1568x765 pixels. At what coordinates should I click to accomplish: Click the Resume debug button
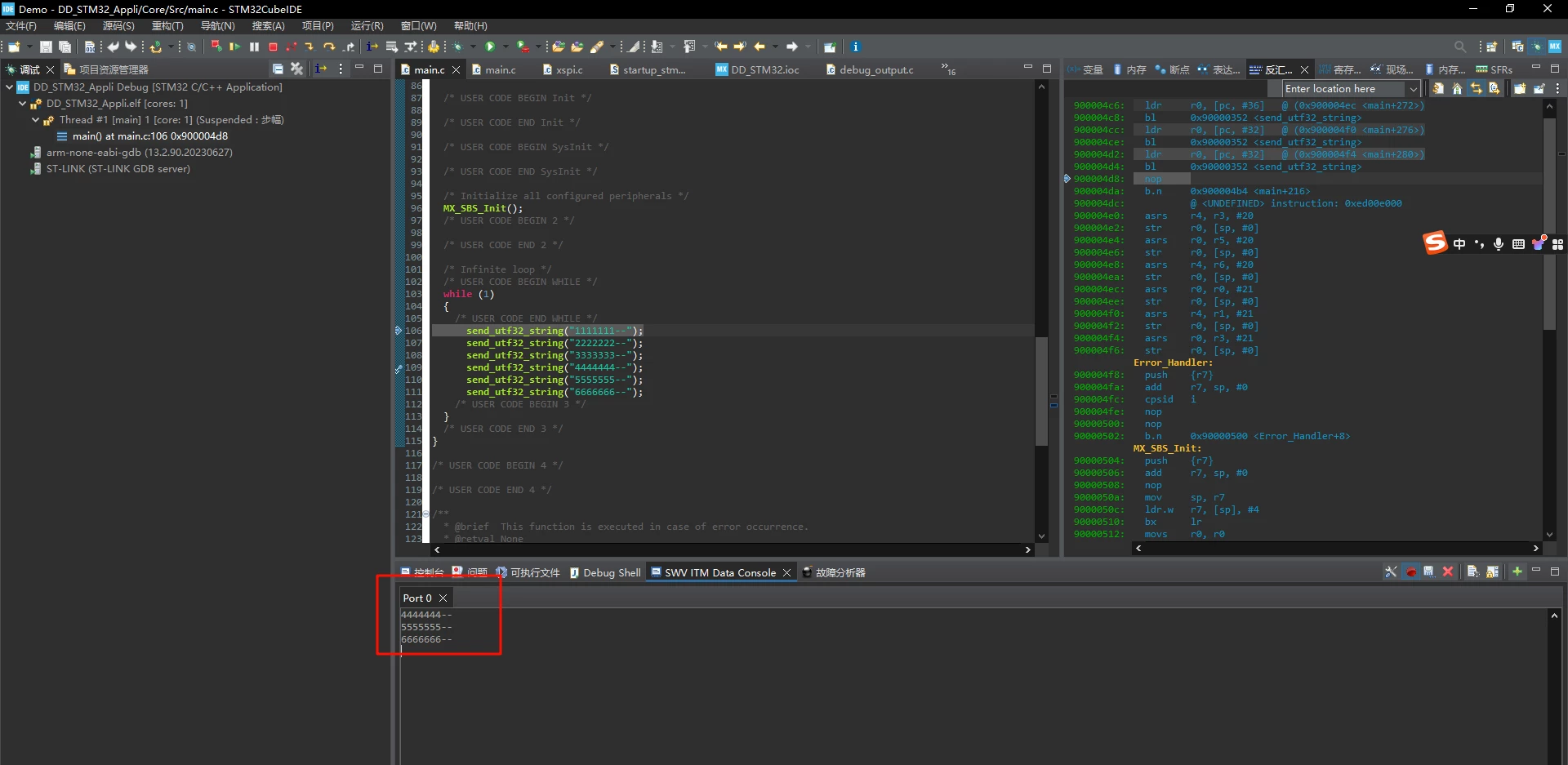[235, 47]
